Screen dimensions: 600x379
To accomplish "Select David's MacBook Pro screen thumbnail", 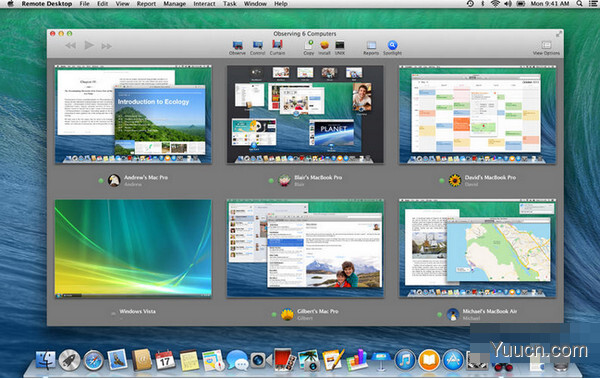I will [x=477, y=114].
